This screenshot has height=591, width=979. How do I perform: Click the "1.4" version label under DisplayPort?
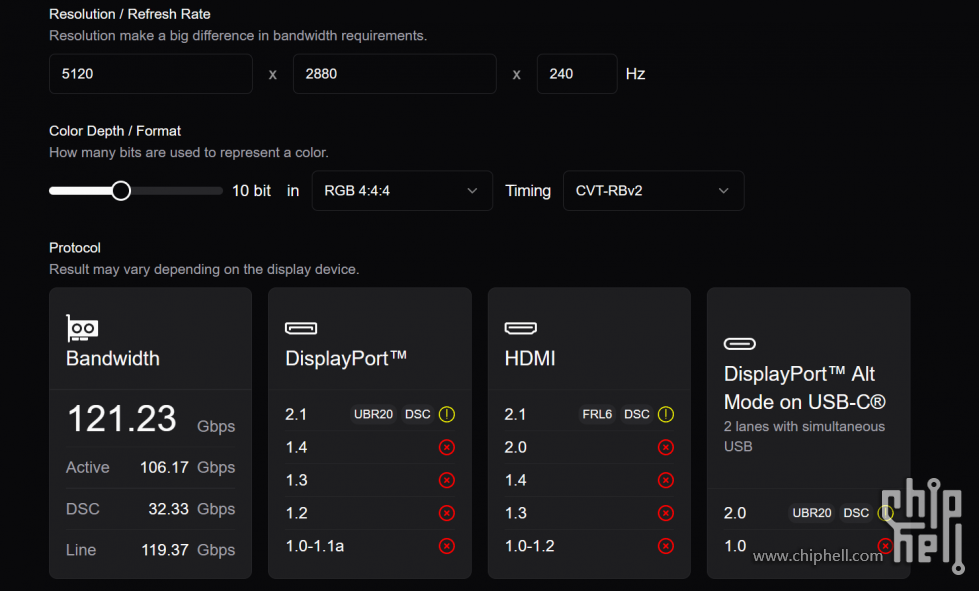coord(296,447)
